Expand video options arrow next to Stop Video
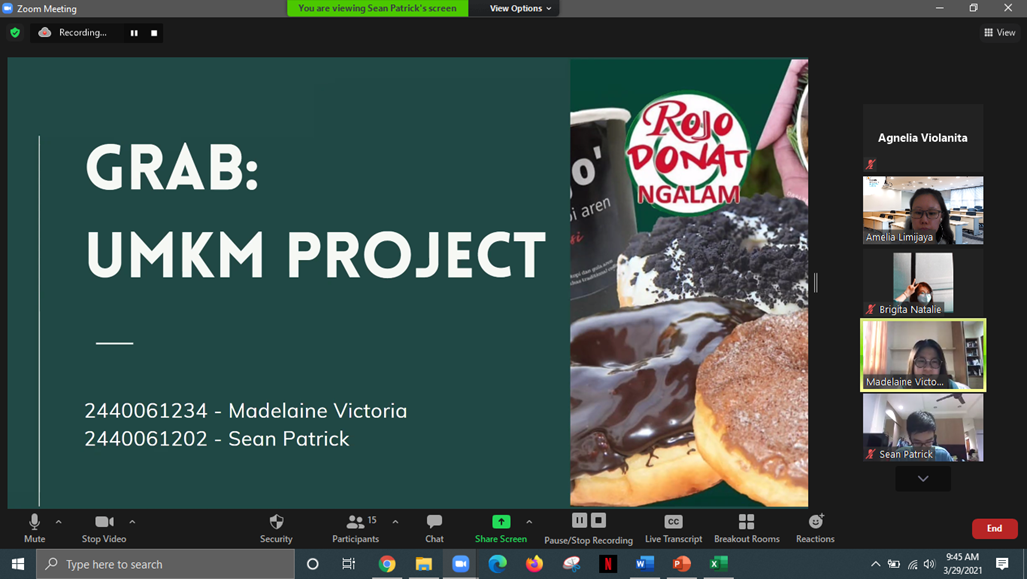This screenshot has height=579, width=1027. click(132, 521)
